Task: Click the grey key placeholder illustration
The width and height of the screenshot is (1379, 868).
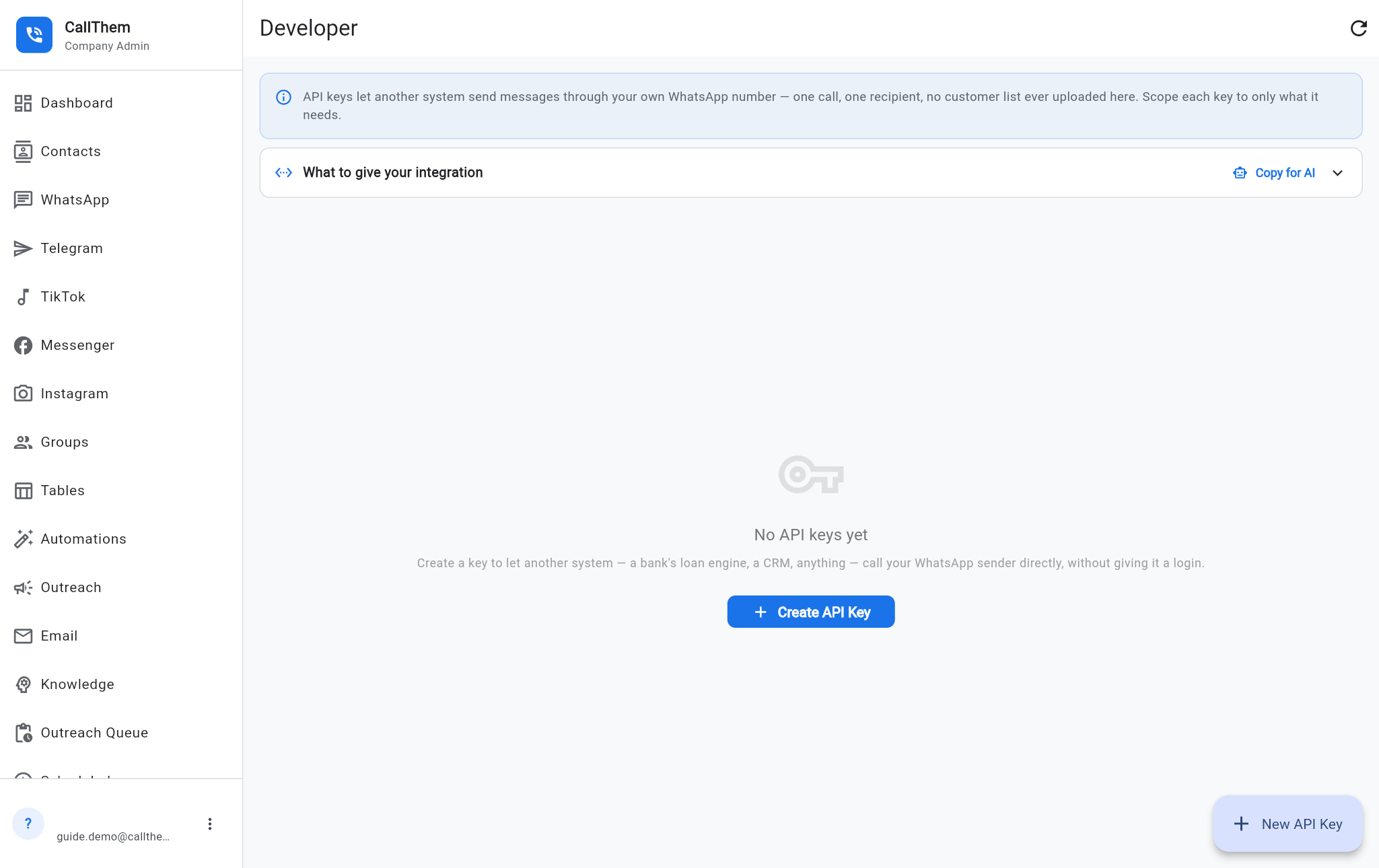Action: (x=810, y=475)
